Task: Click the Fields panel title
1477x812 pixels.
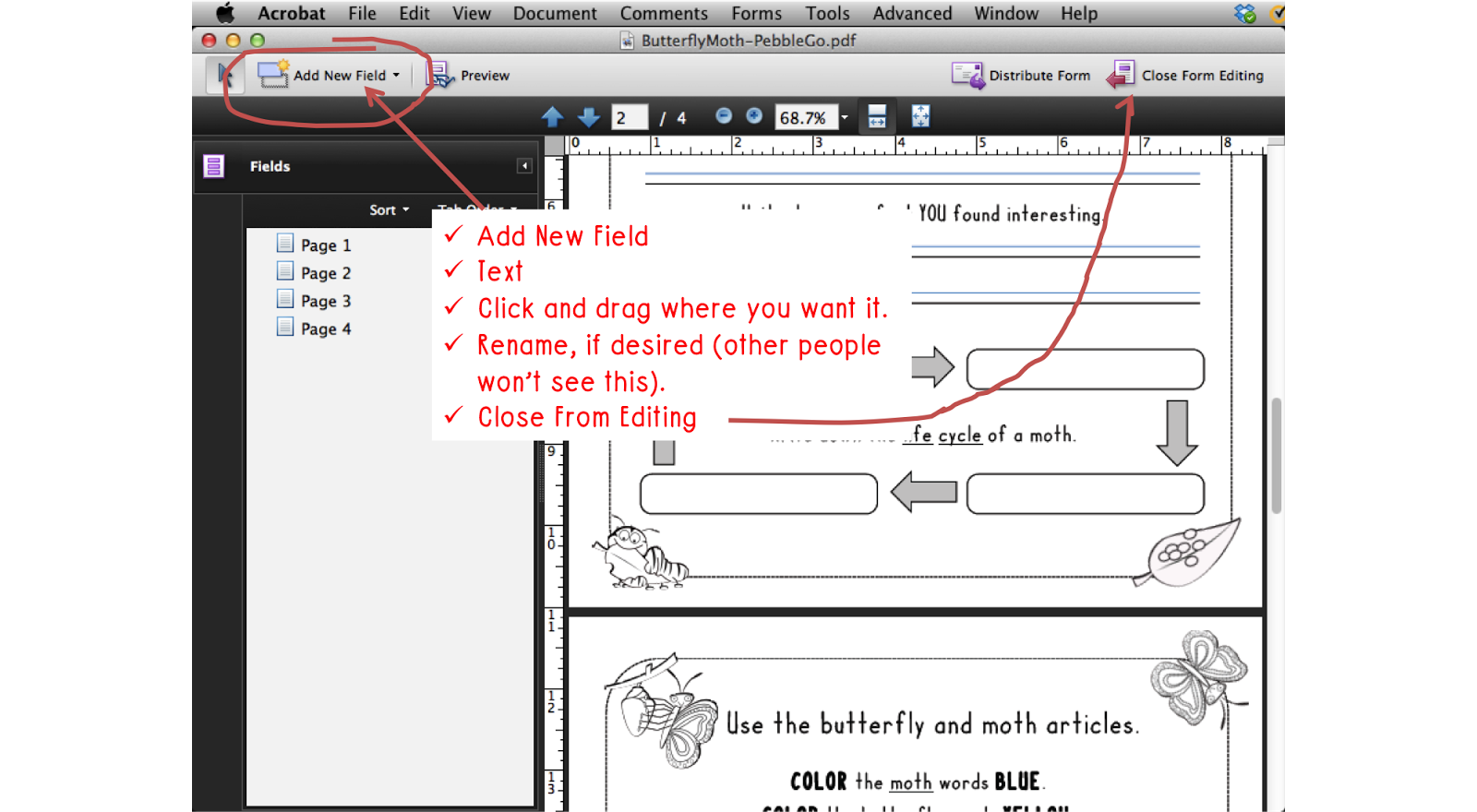Action: [270, 166]
